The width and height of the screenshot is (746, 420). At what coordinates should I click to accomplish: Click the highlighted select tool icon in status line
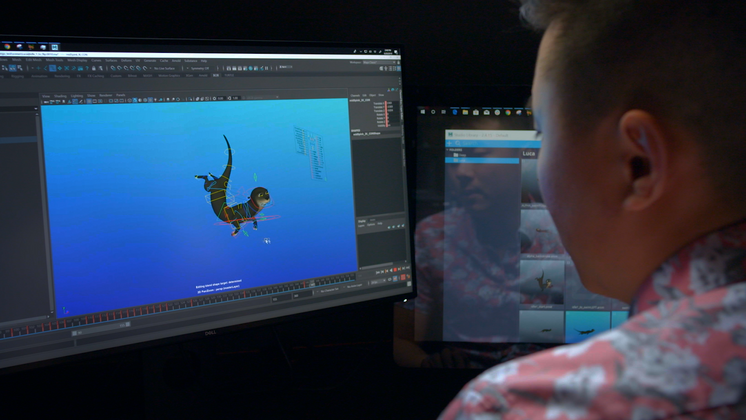(52, 68)
